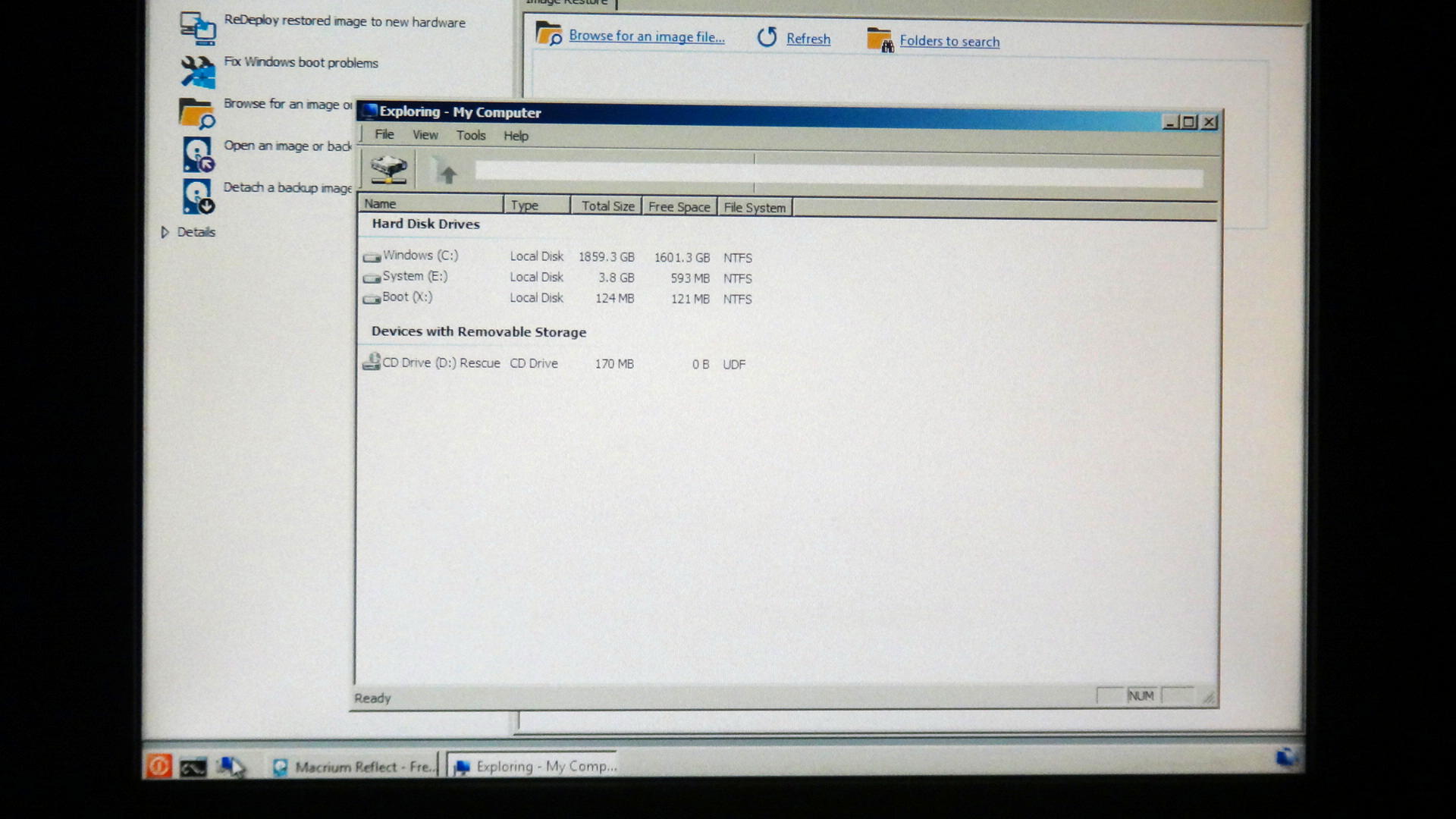Click Fix Windows boot problems text
This screenshot has height=819, width=1456.
[x=300, y=62]
